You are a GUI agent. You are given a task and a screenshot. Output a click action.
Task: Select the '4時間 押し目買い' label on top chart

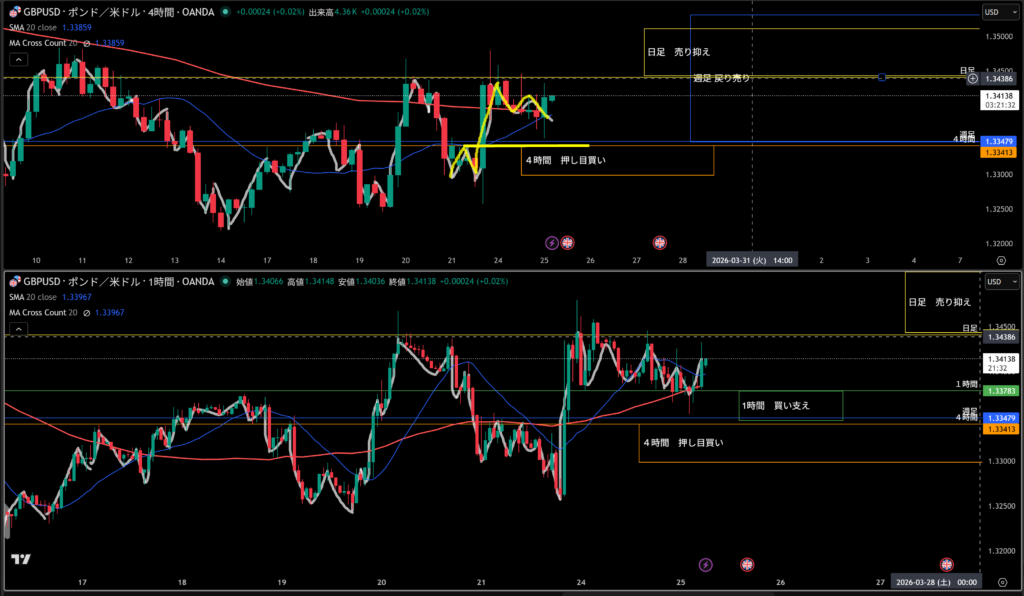point(565,159)
